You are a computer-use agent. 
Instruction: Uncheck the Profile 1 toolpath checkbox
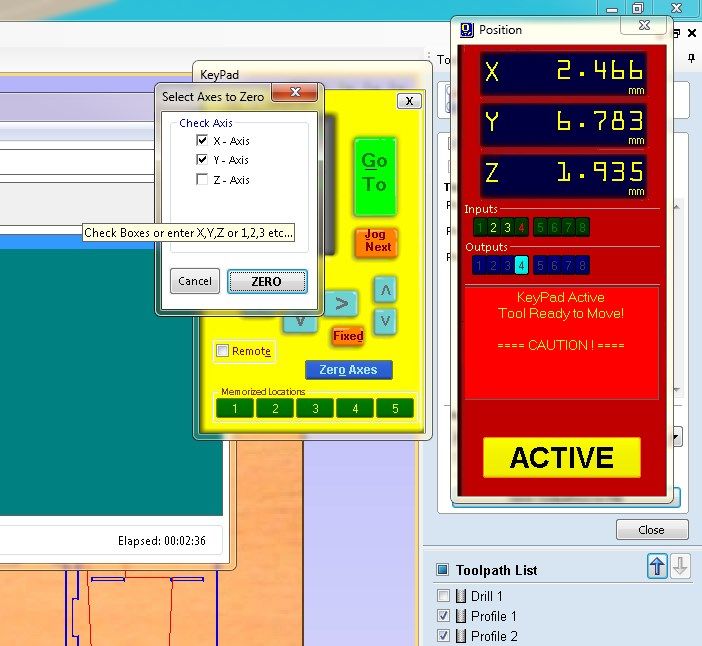[443, 616]
